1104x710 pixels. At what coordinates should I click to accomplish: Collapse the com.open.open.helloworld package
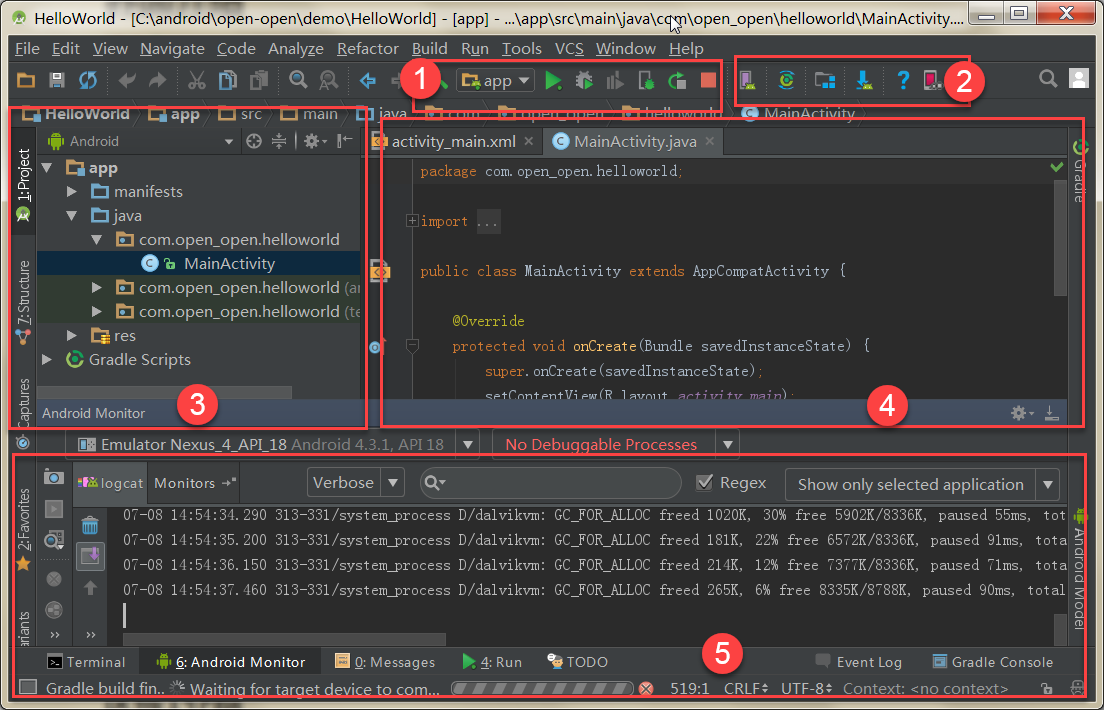coord(97,239)
